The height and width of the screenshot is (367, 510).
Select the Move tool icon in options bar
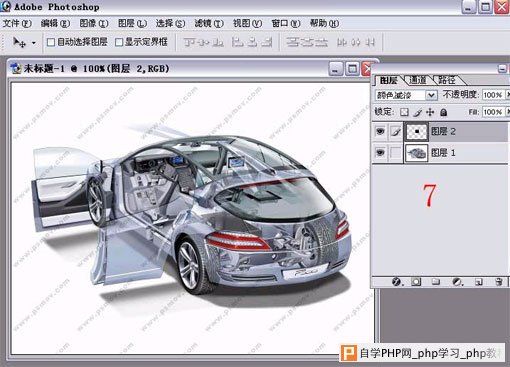pyautogui.click(x=18, y=42)
